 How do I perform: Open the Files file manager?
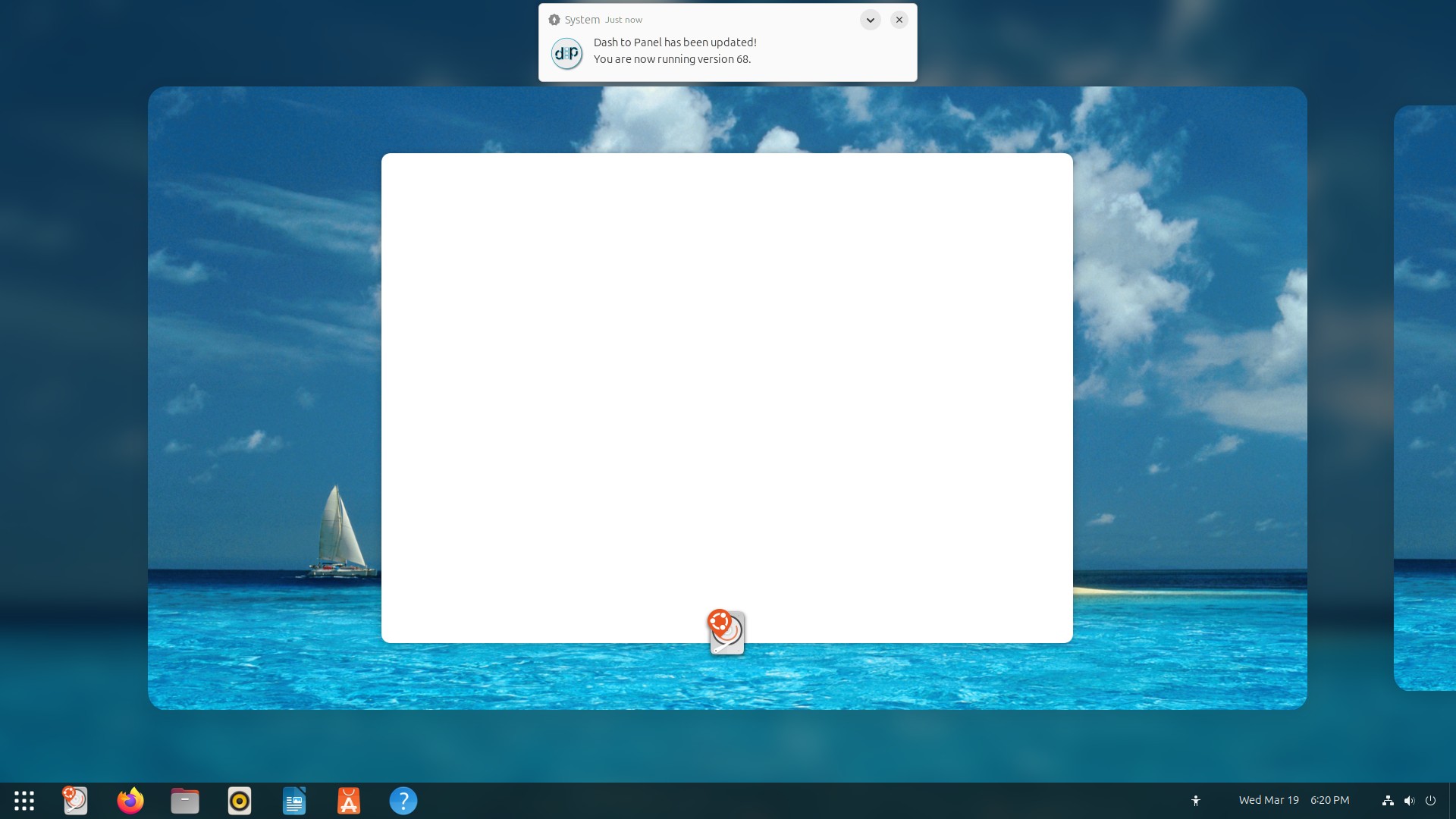tap(184, 800)
